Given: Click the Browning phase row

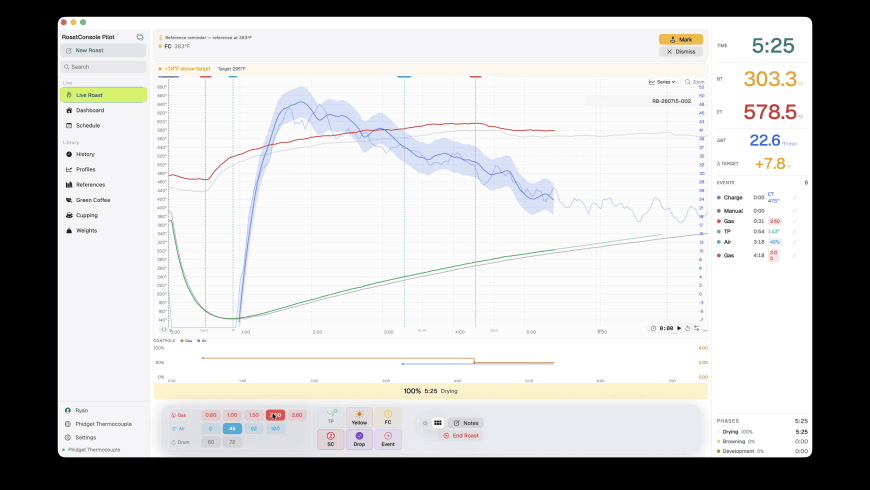Looking at the screenshot, I should pyautogui.click(x=762, y=442).
